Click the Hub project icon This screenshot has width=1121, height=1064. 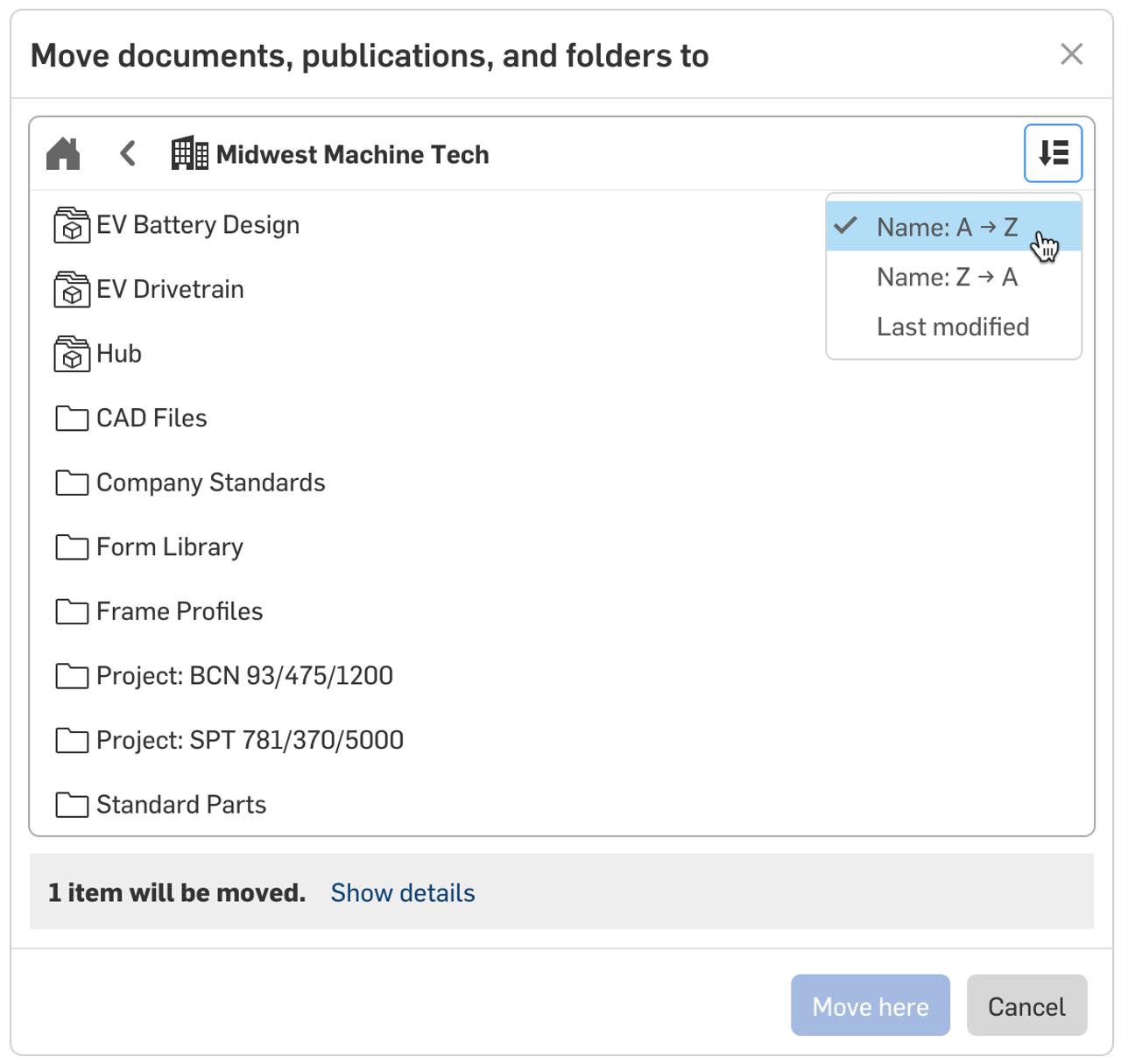(x=72, y=354)
